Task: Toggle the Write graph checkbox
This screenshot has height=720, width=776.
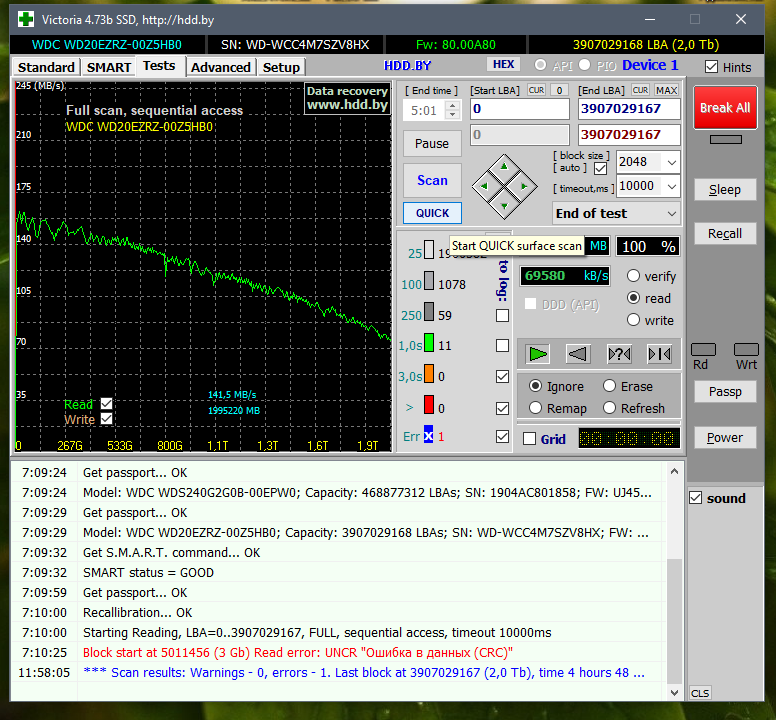Action: click(106, 419)
